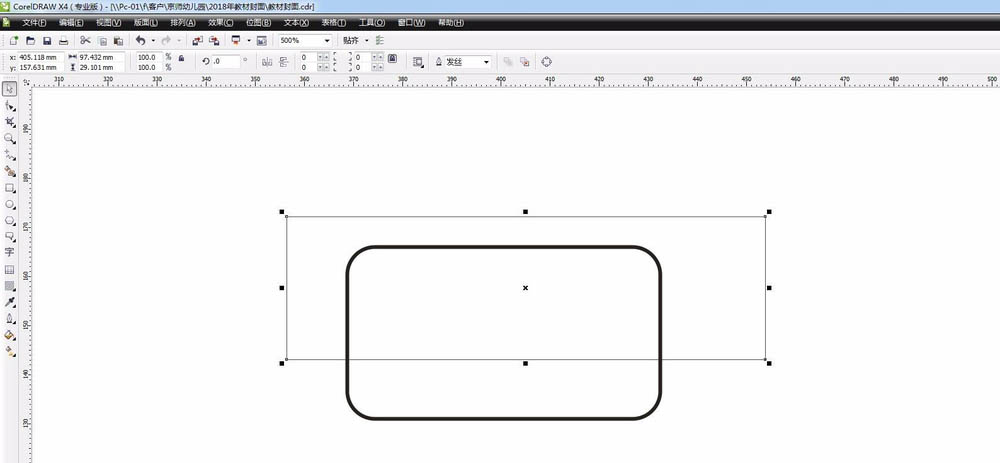
Task: Select the Interactive Fill tool
Action: [10, 350]
